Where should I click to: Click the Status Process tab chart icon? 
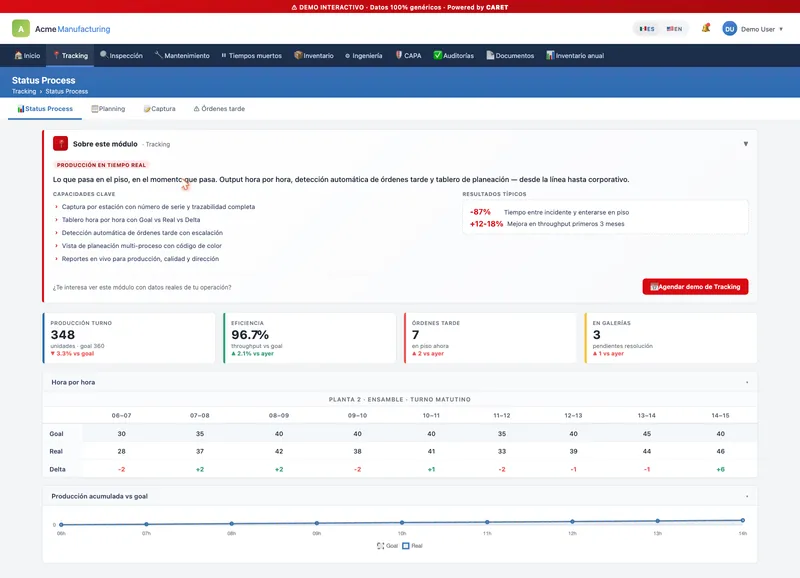coord(21,109)
